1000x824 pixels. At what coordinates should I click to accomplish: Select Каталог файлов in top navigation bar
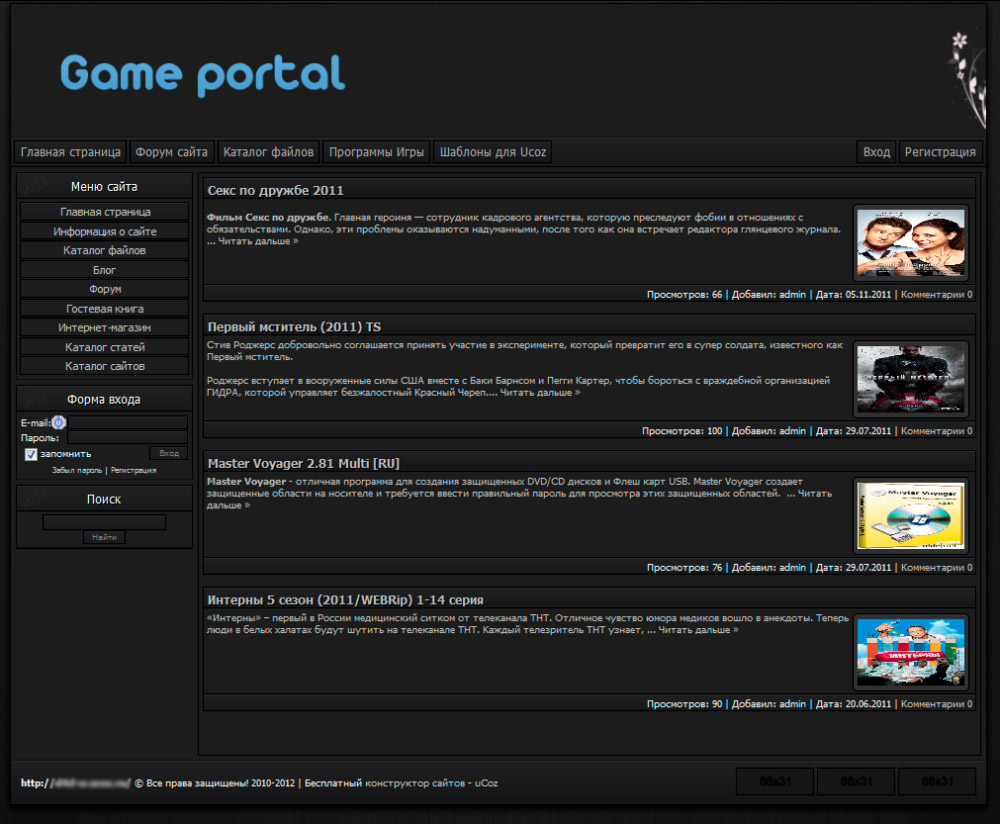pos(268,152)
